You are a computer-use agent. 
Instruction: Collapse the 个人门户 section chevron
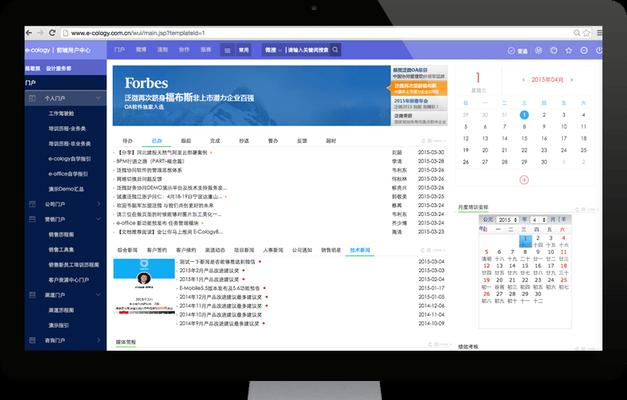[98, 98]
